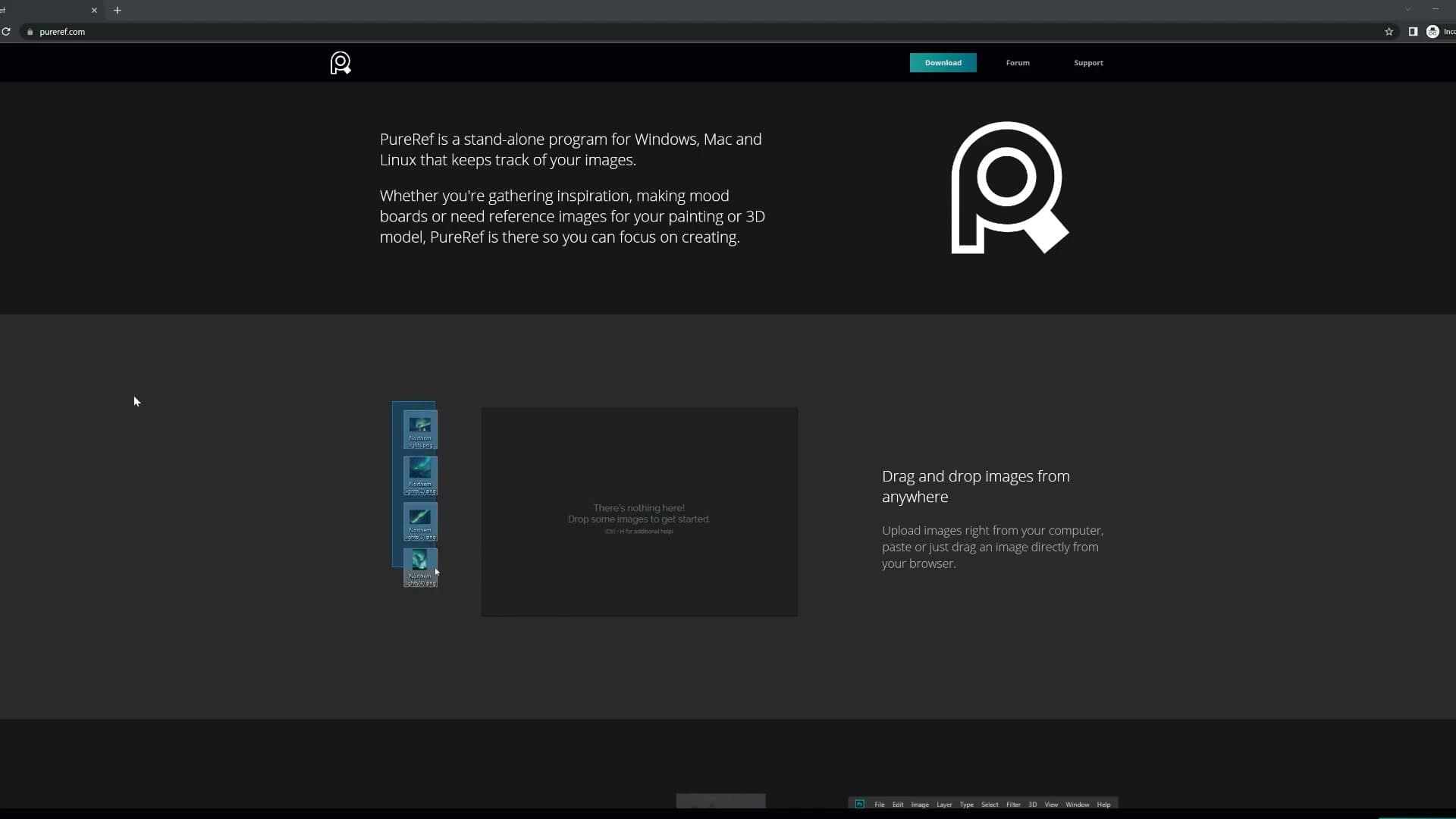This screenshot has width=1456, height=819.
Task: Click Type in the Photoshop preview menu
Action: (966, 805)
